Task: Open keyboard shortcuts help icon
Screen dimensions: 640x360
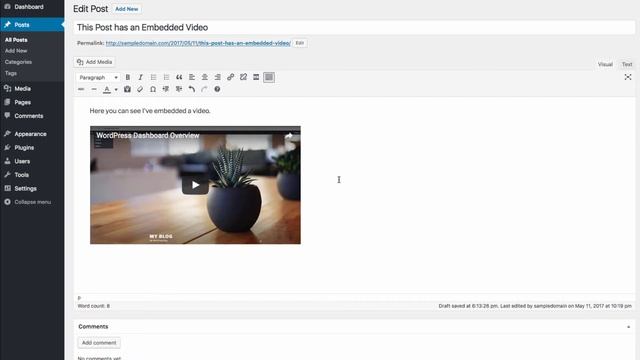Action: tap(217, 89)
